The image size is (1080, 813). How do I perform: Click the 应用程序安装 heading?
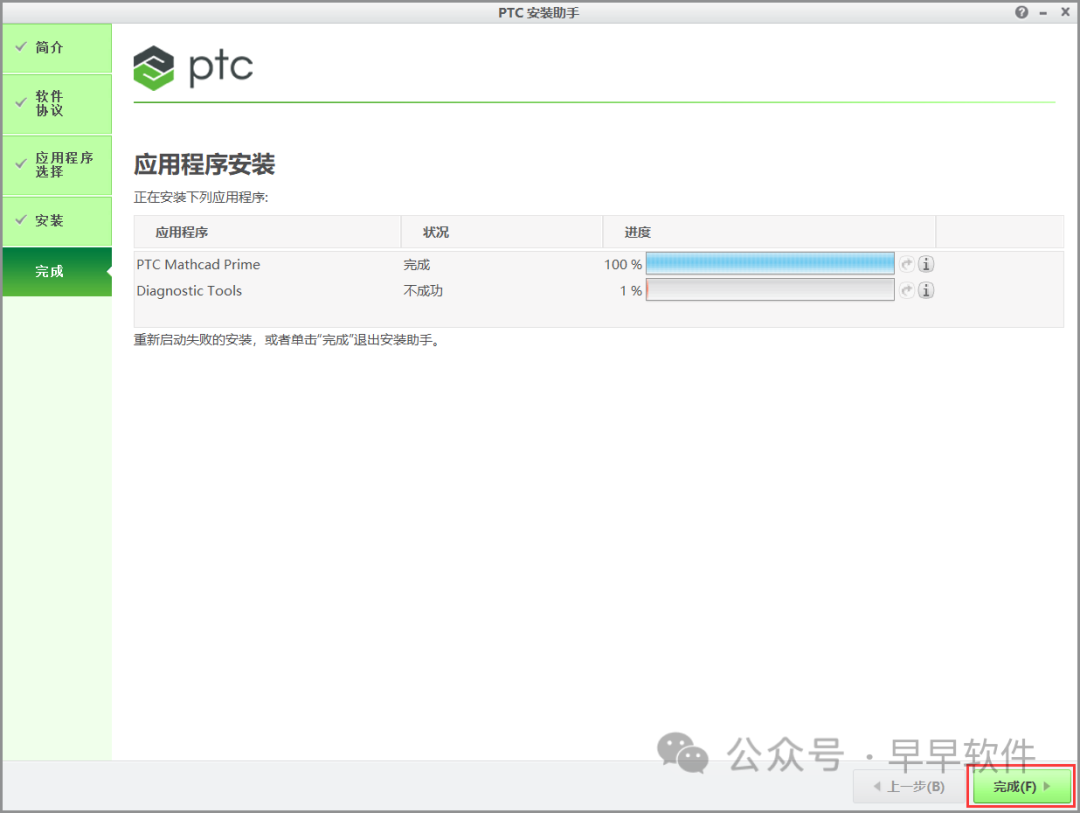(205, 165)
